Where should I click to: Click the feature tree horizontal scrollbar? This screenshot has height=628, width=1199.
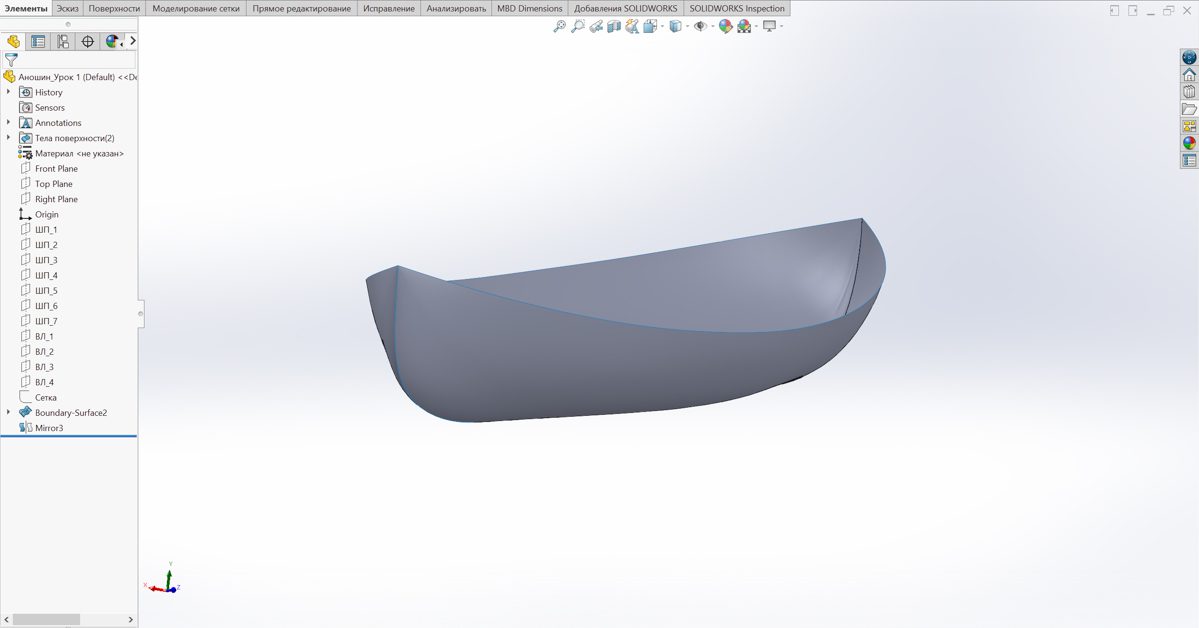pyautogui.click(x=45, y=620)
